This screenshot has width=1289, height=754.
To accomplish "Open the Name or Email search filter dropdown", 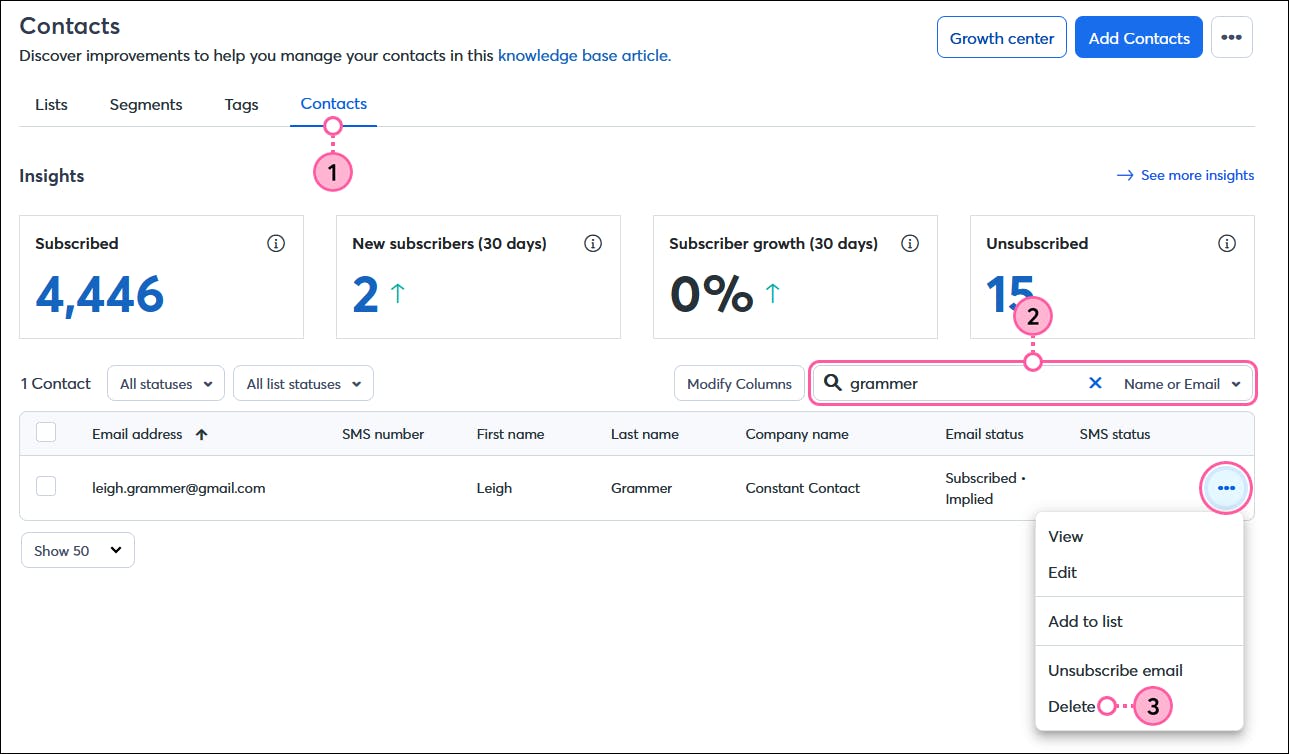I will 1181,384.
